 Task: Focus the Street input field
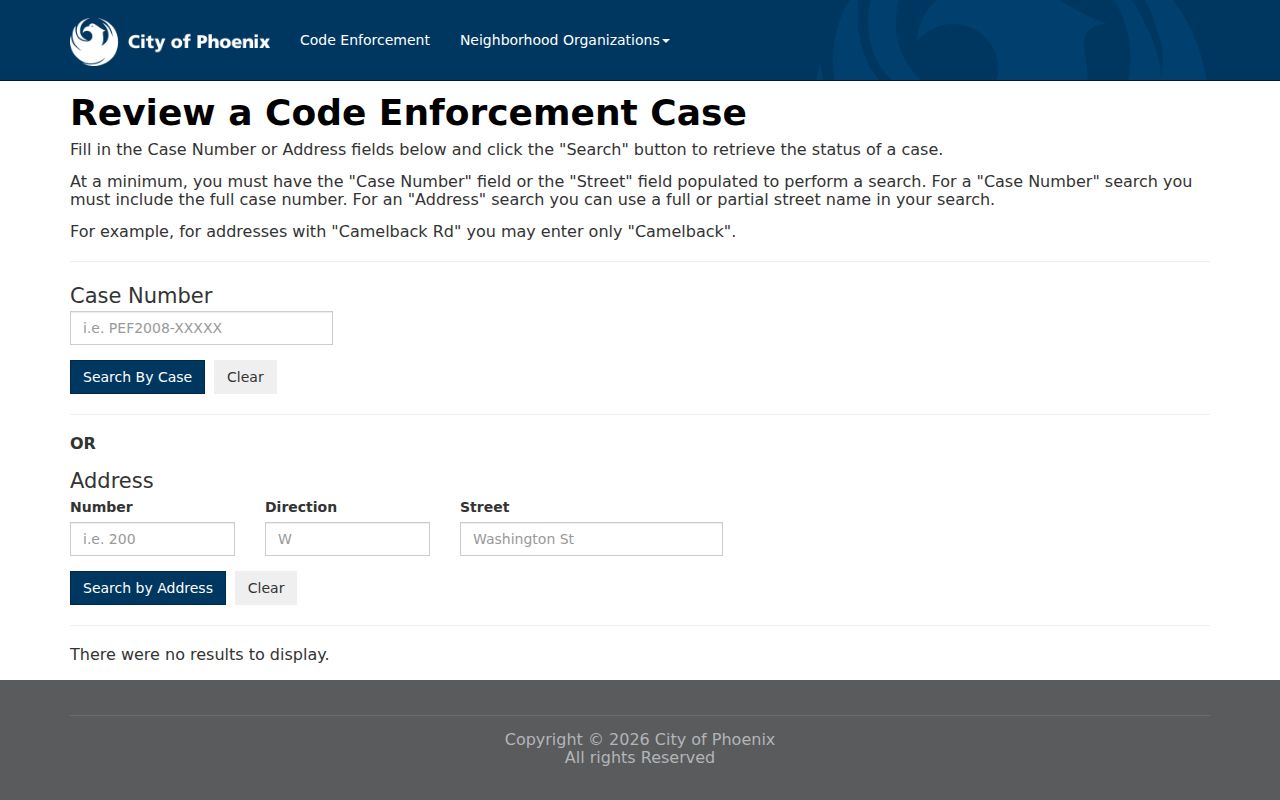tap(591, 539)
